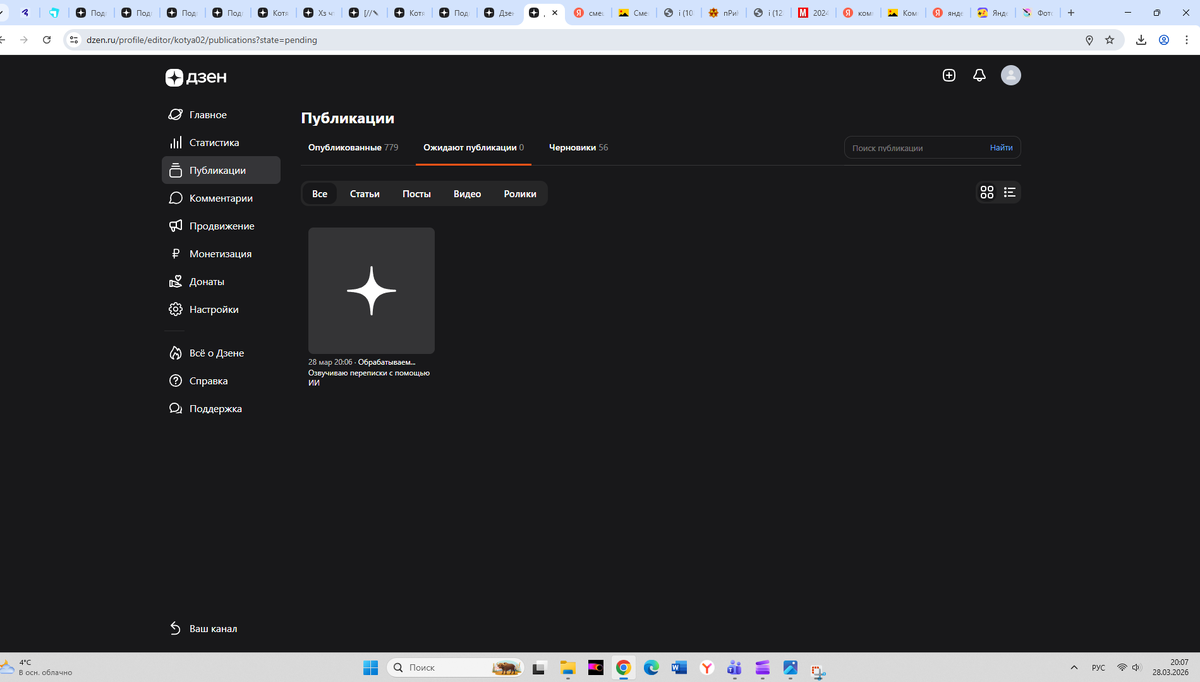
Task: Open browser downloads icon
Action: tap(1141, 40)
